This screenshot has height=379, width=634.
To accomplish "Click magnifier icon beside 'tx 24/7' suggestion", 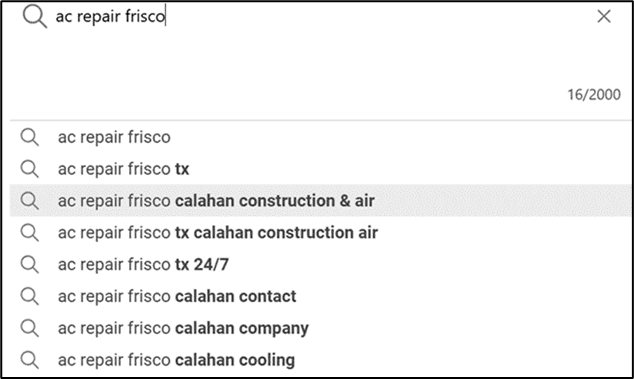I will (x=30, y=265).
